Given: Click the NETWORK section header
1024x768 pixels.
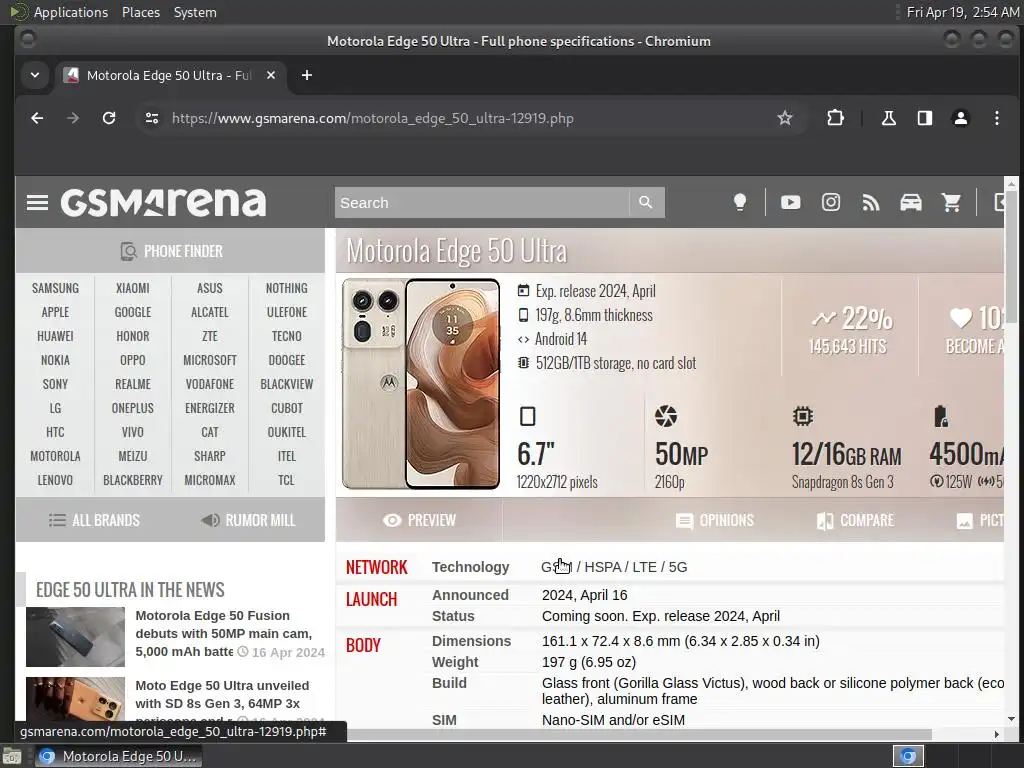Looking at the screenshot, I should tap(377, 568).
